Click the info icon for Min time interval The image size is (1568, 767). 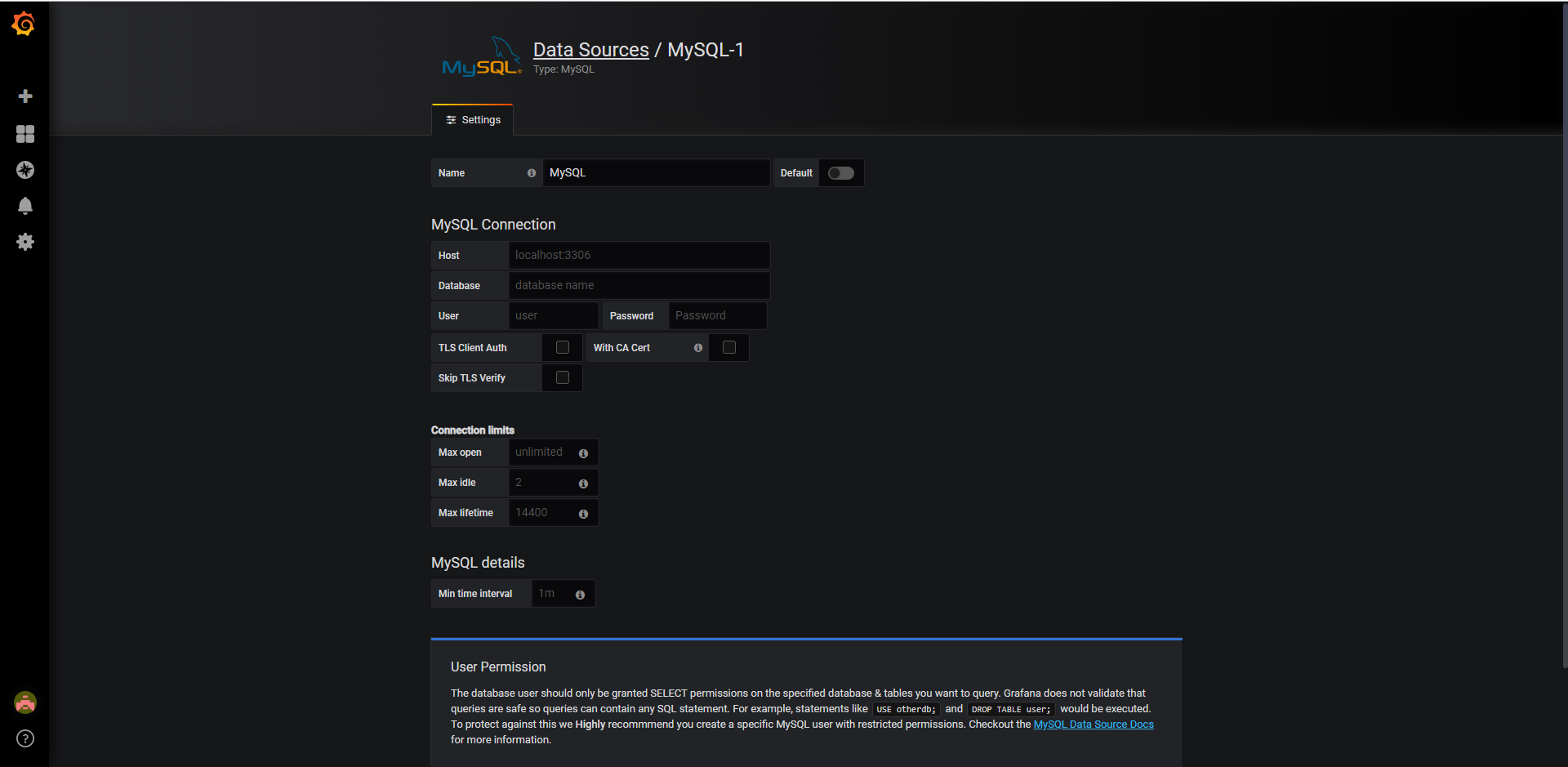[580, 595]
